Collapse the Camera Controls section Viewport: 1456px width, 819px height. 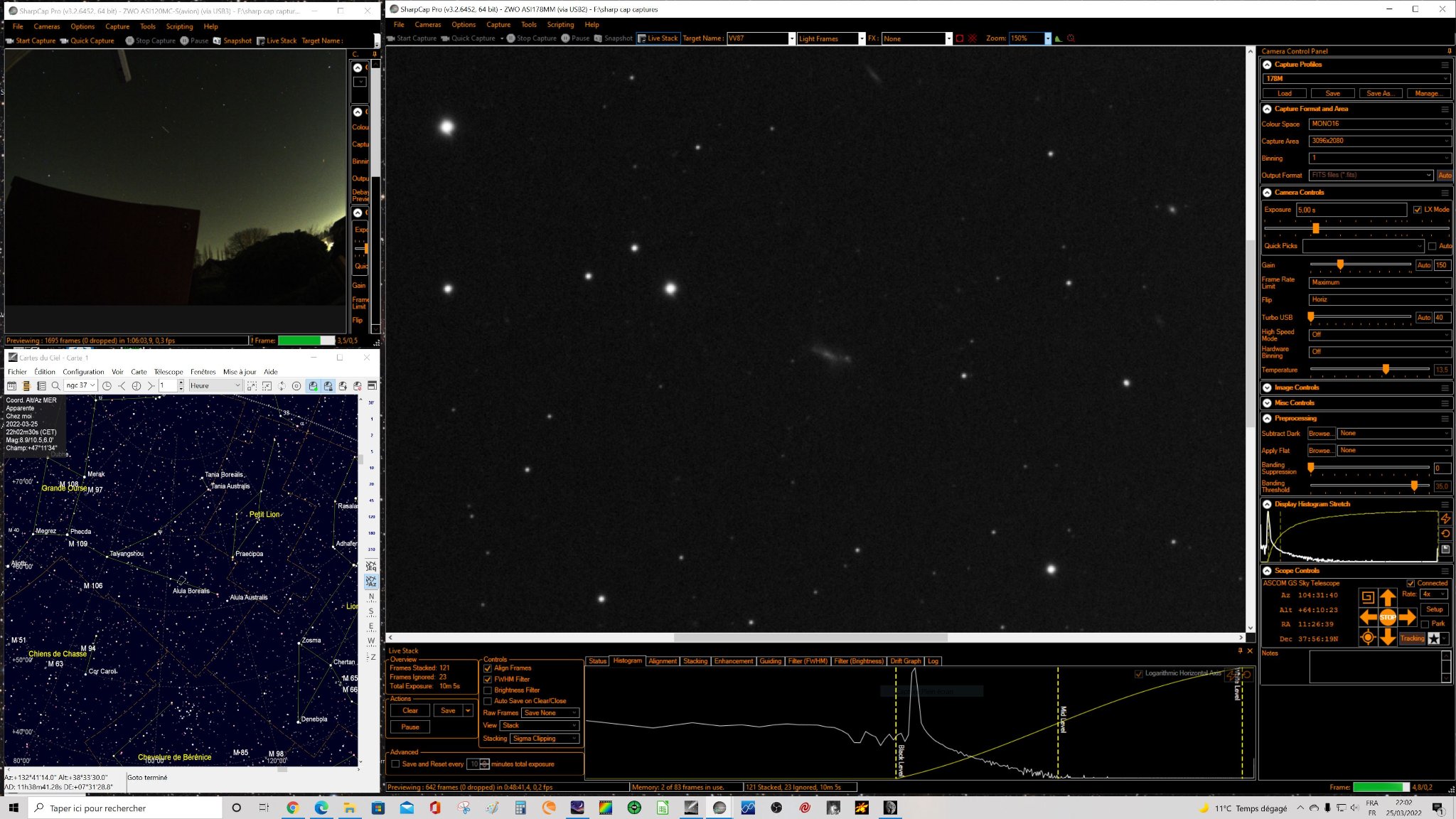(1267, 193)
